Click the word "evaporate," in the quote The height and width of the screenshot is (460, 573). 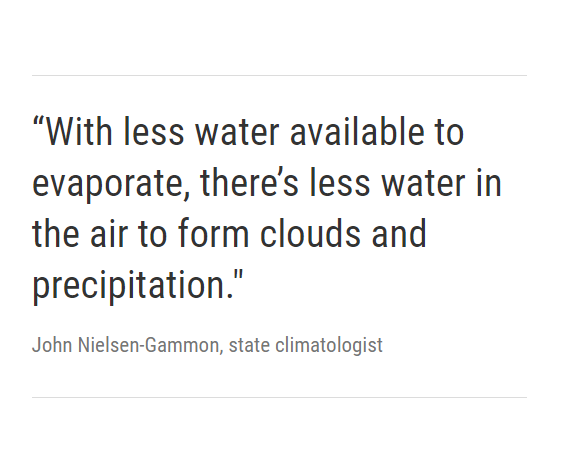(111, 186)
